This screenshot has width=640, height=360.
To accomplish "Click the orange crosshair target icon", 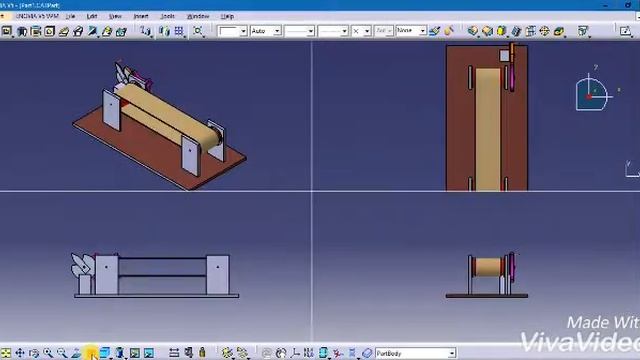I will (x=544, y=31).
